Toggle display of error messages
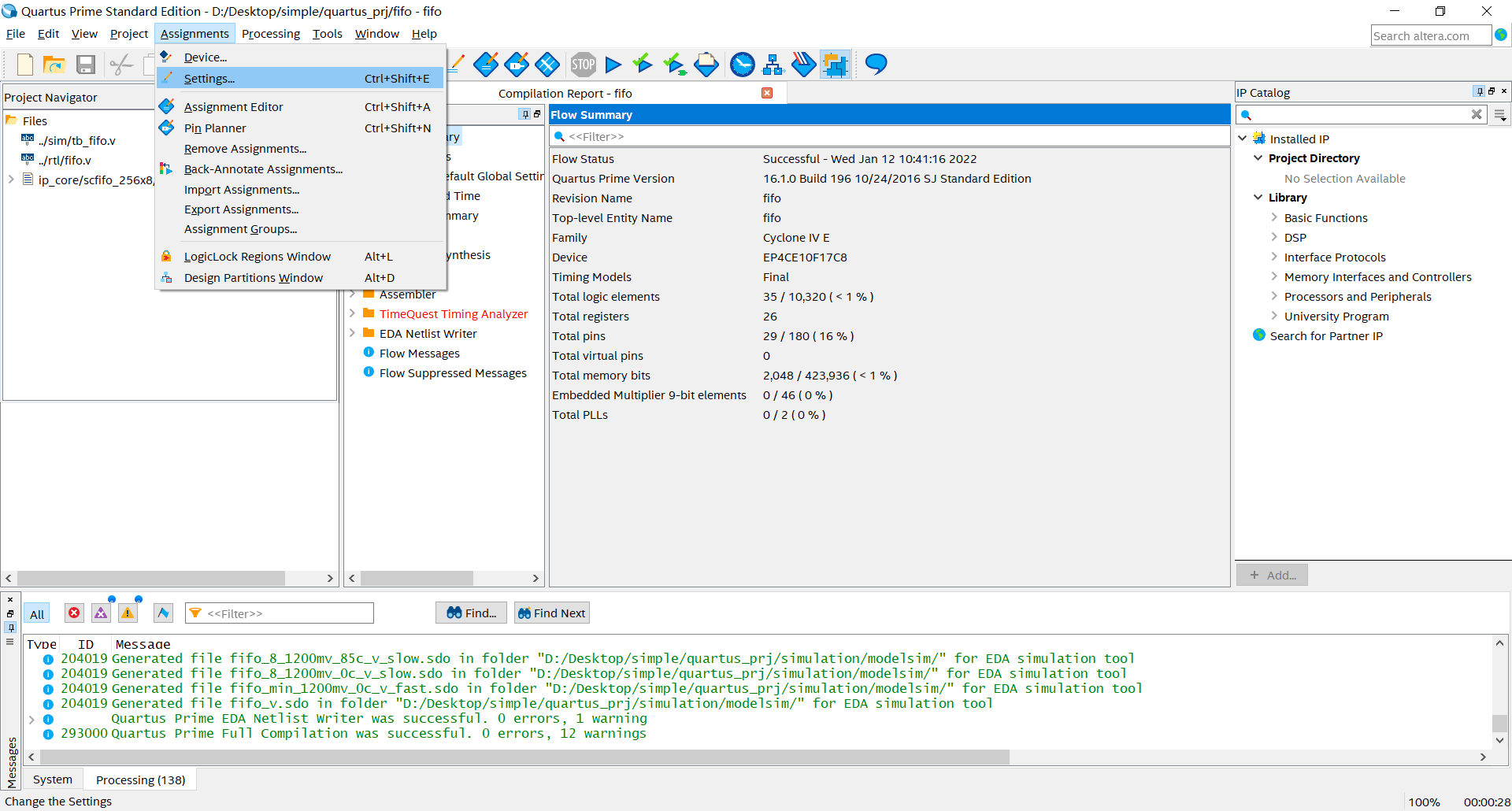The width and height of the screenshot is (1512, 811). click(x=74, y=613)
